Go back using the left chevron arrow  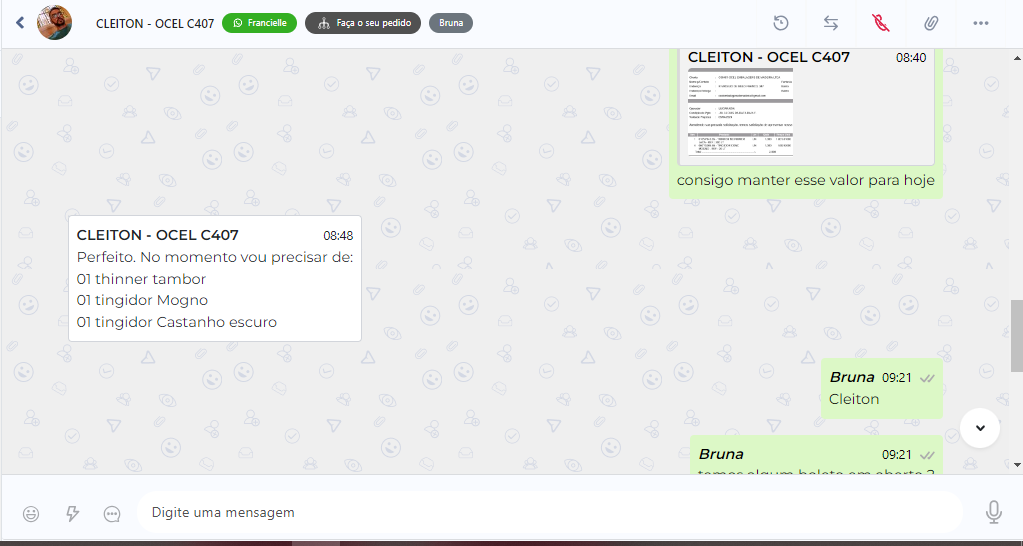20,23
